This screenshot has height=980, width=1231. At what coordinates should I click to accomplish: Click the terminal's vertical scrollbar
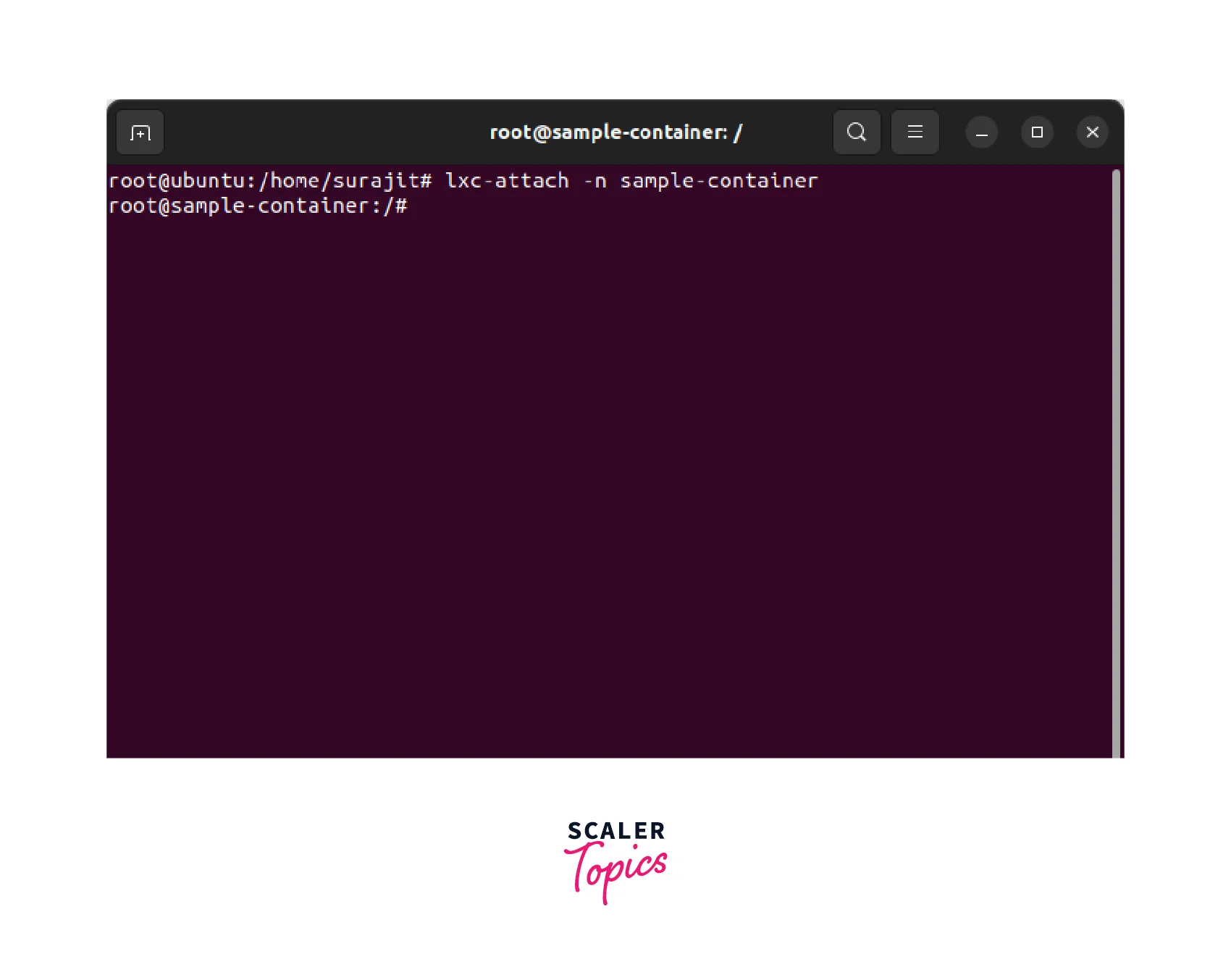1116,463
